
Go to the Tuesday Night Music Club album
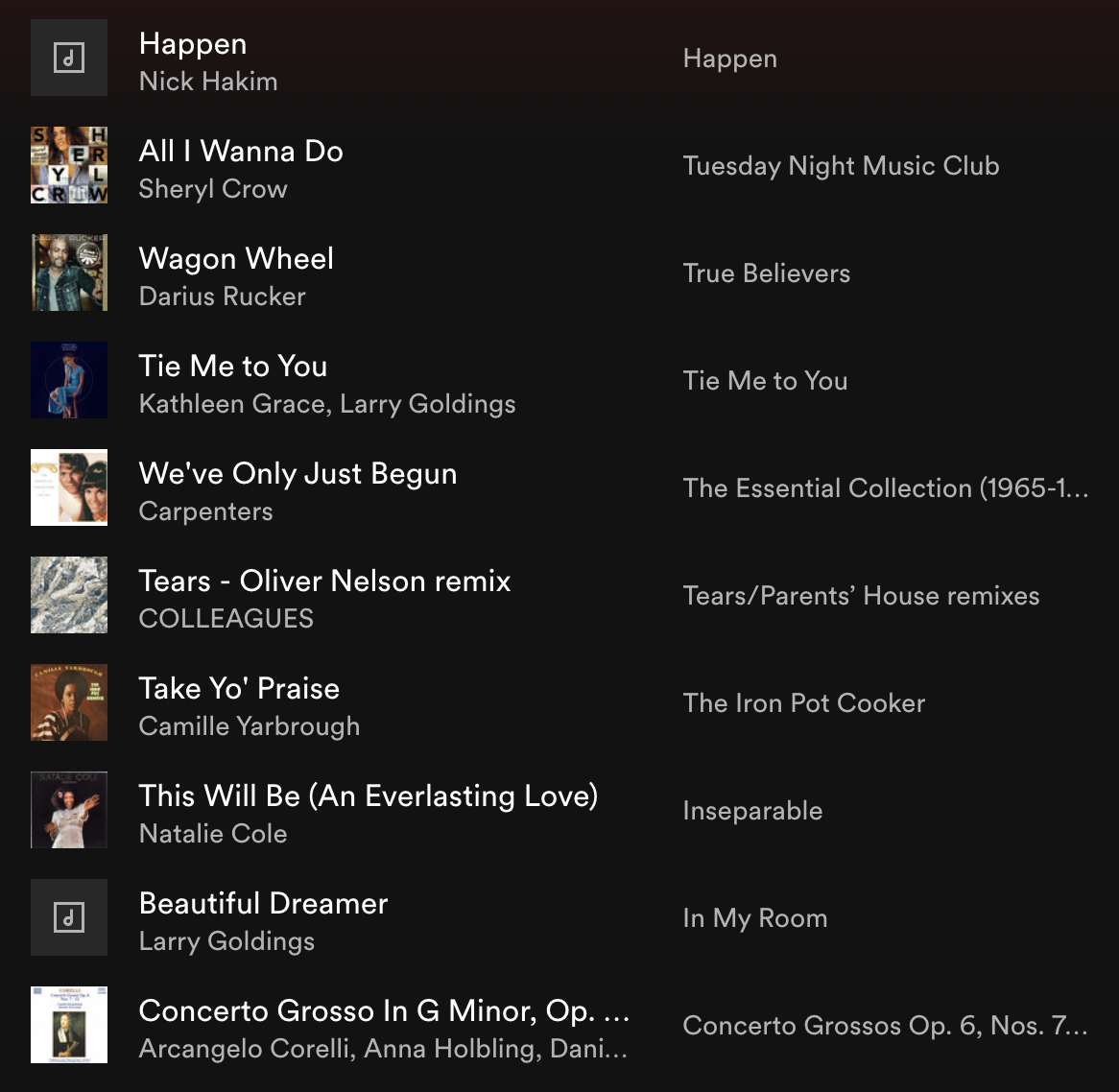pyautogui.click(x=841, y=166)
